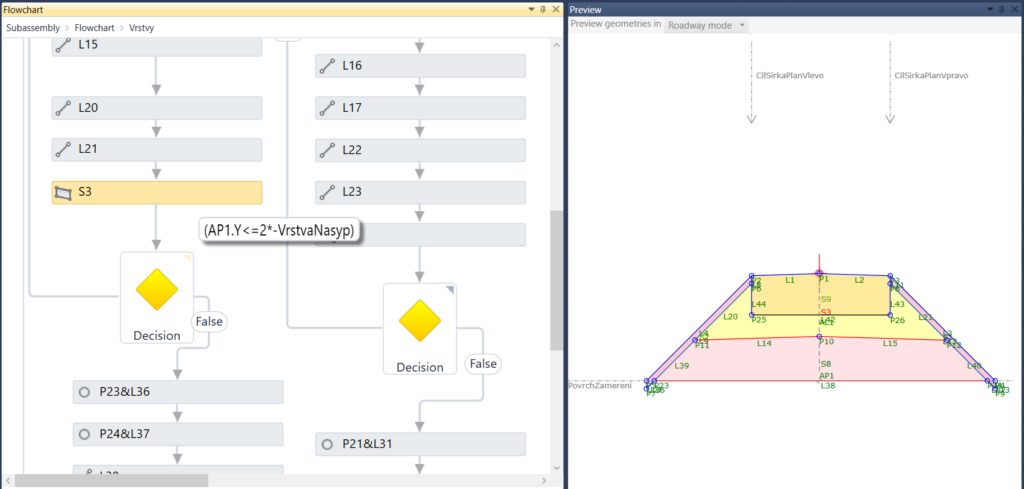
Task: Click the Flowchart horizontal scrollbar thumb
Action: (x=112, y=481)
